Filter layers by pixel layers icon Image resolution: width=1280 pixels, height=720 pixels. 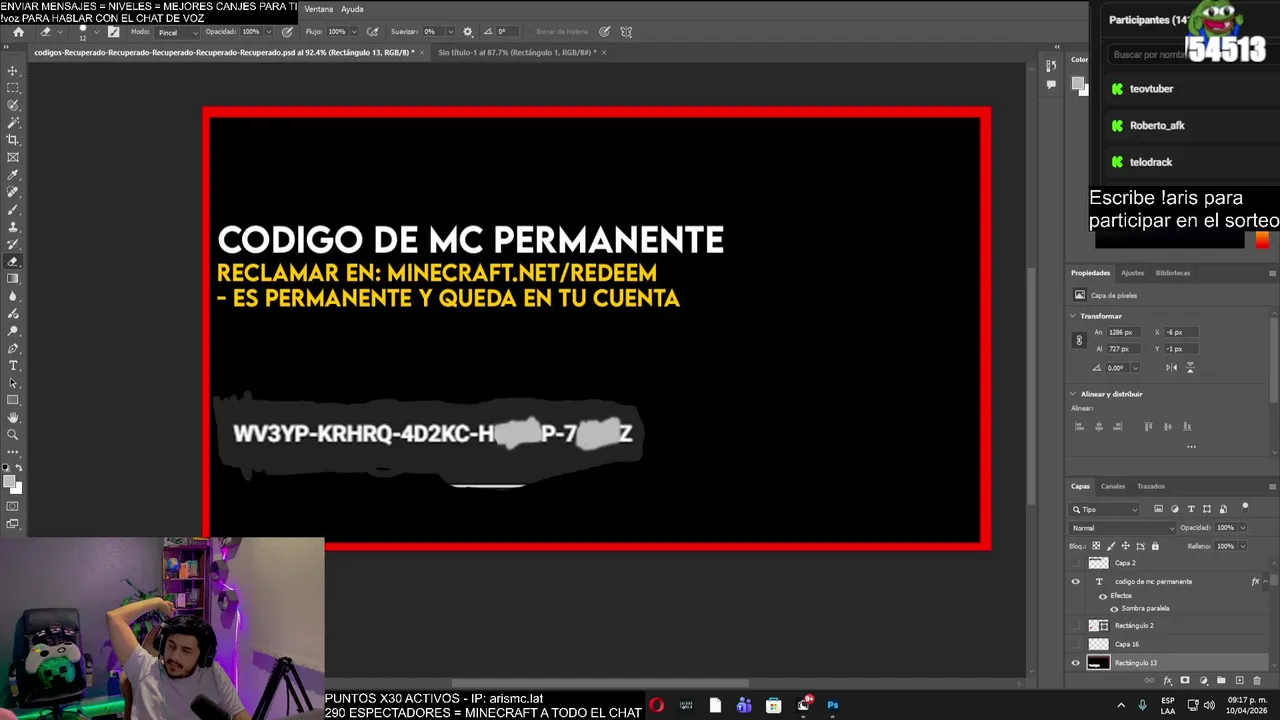click(1158, 509)
